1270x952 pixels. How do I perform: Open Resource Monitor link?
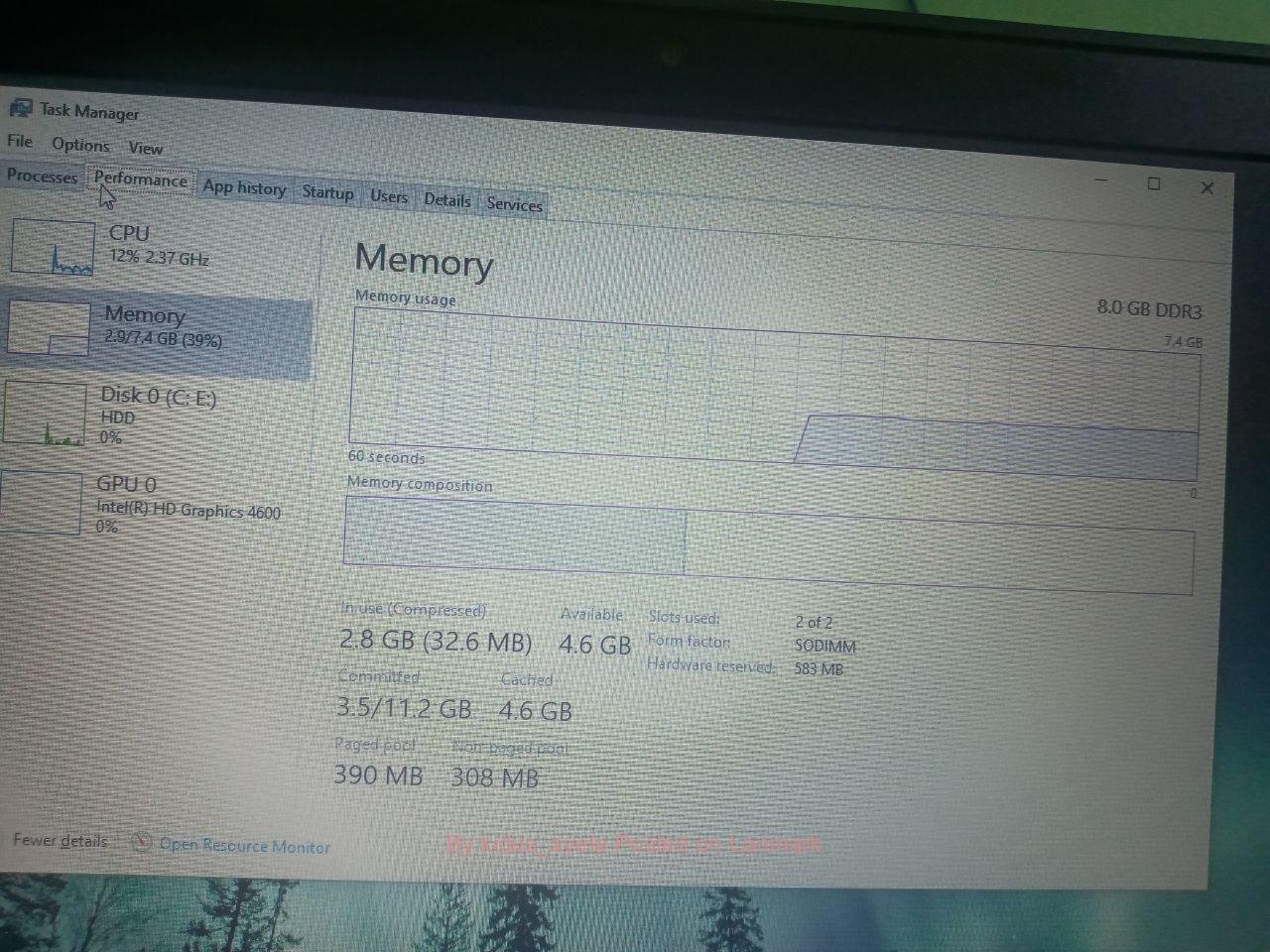[x=244, y=845]
